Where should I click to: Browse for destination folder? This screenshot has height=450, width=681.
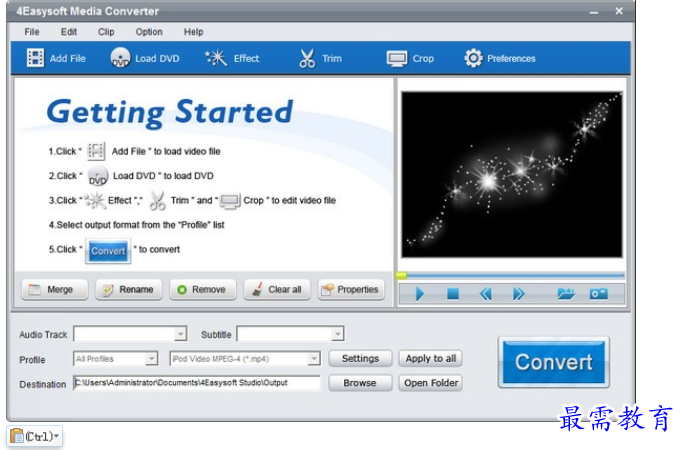360,383
